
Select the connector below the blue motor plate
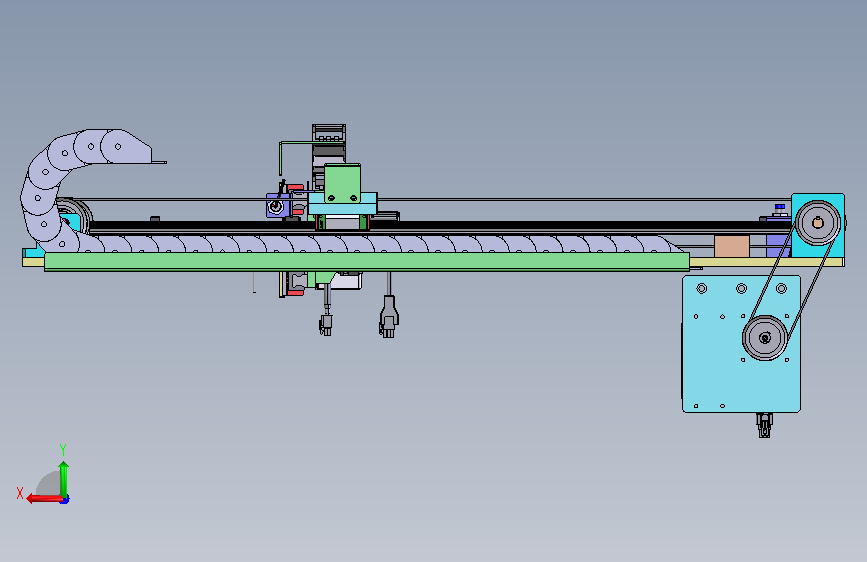pyautogui.click(x=764, y=425)
